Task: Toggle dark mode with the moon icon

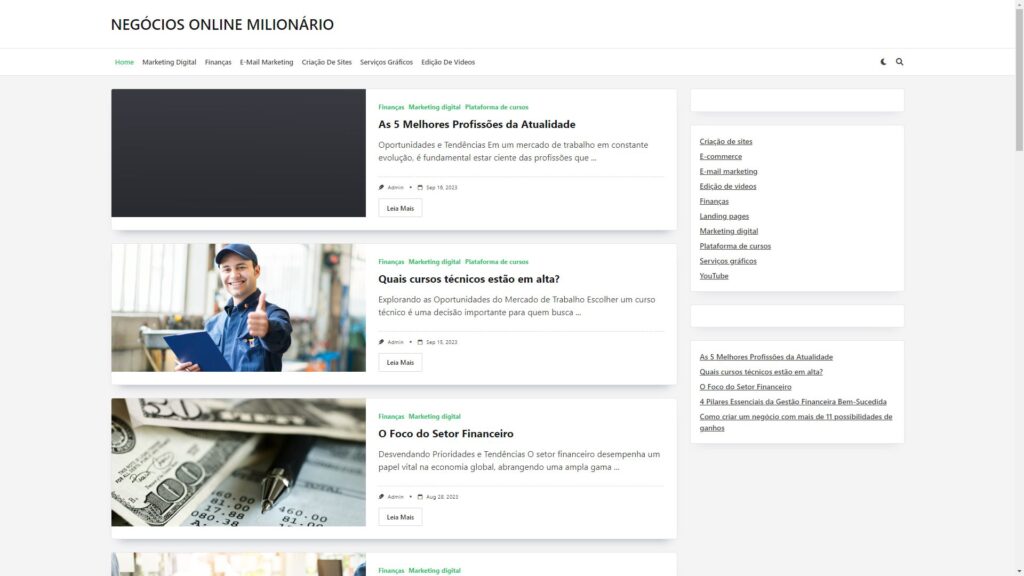Action: (881, 61)
